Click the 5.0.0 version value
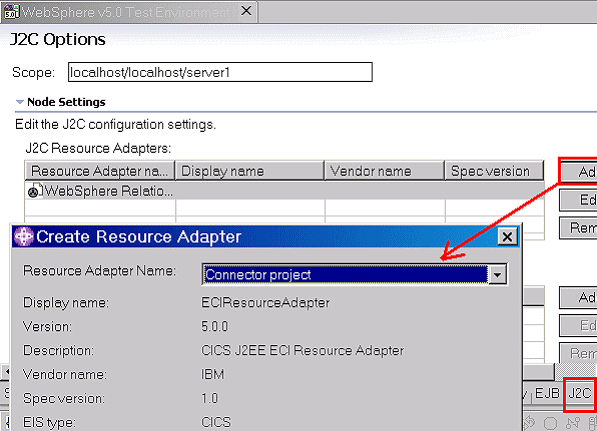597x431 pixels. (x=215, y=326)
